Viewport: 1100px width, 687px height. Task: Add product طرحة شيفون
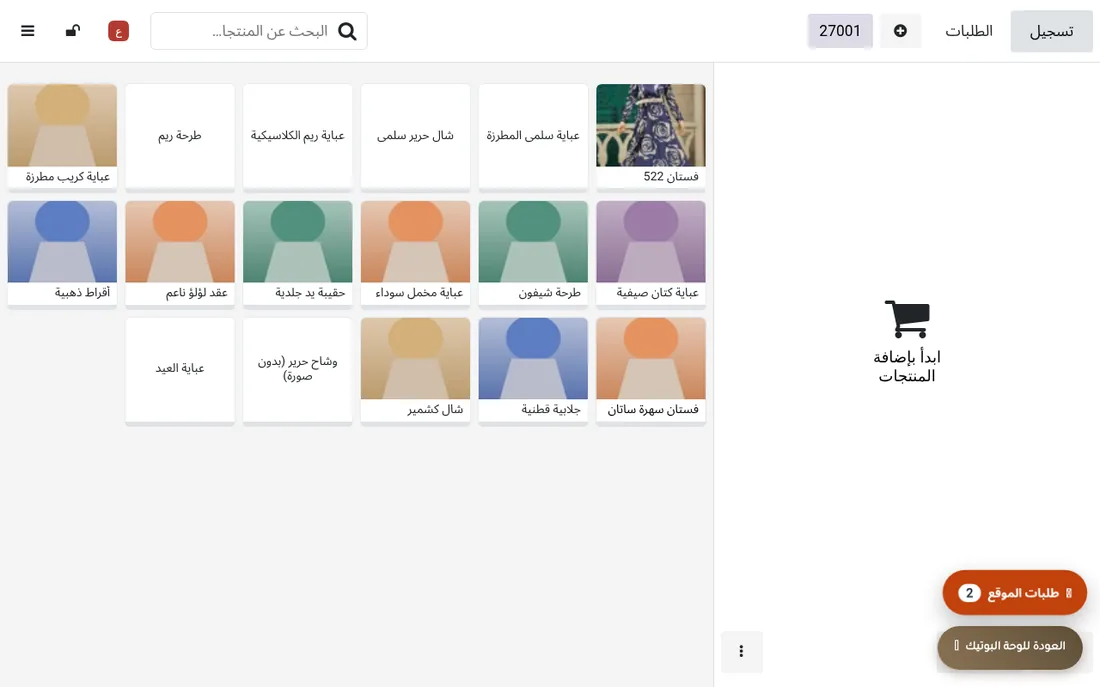click(x=533, y=253)
